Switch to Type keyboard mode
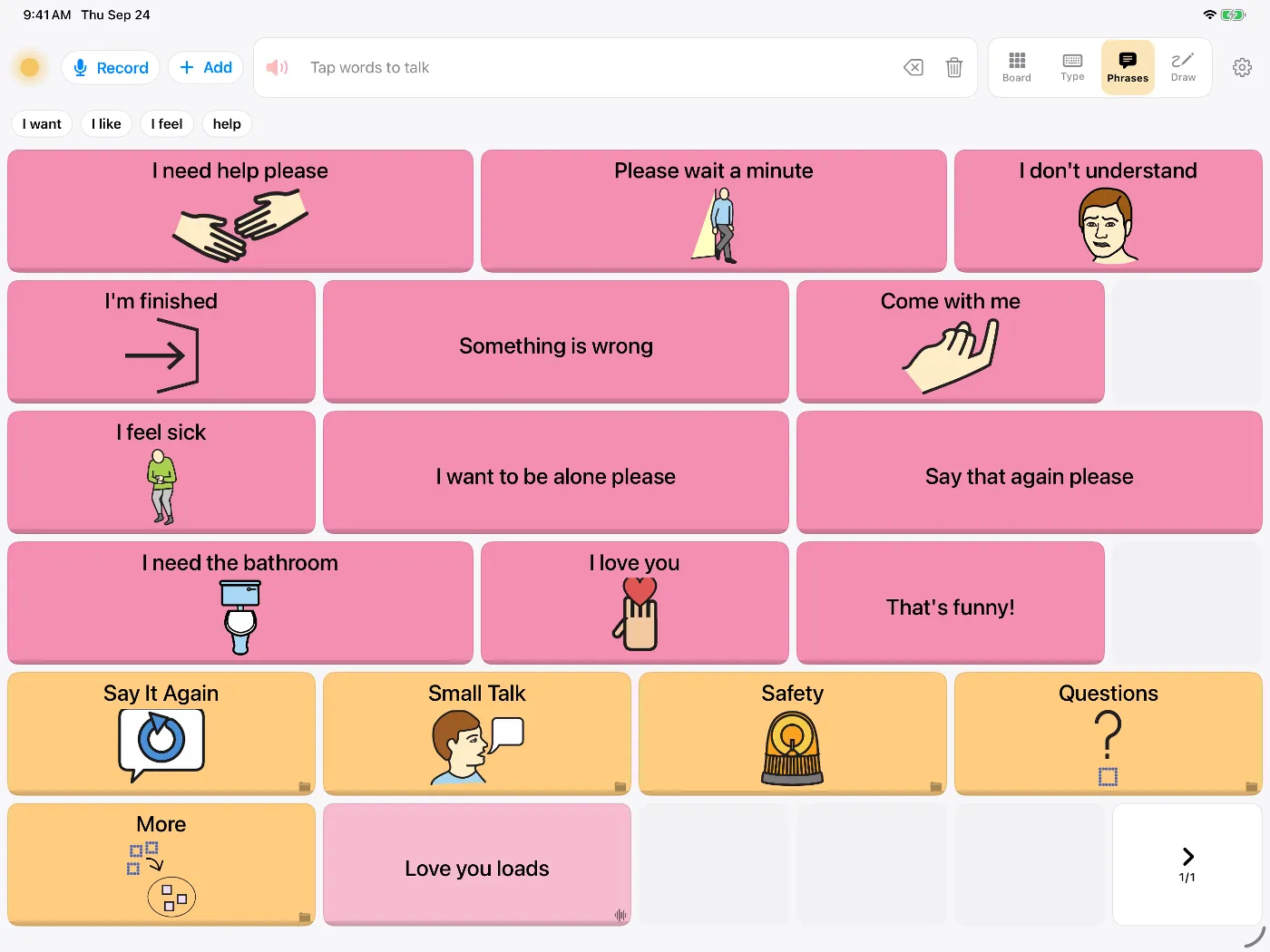This screenshot has width=1270, height=952. tap(1072, 67)
